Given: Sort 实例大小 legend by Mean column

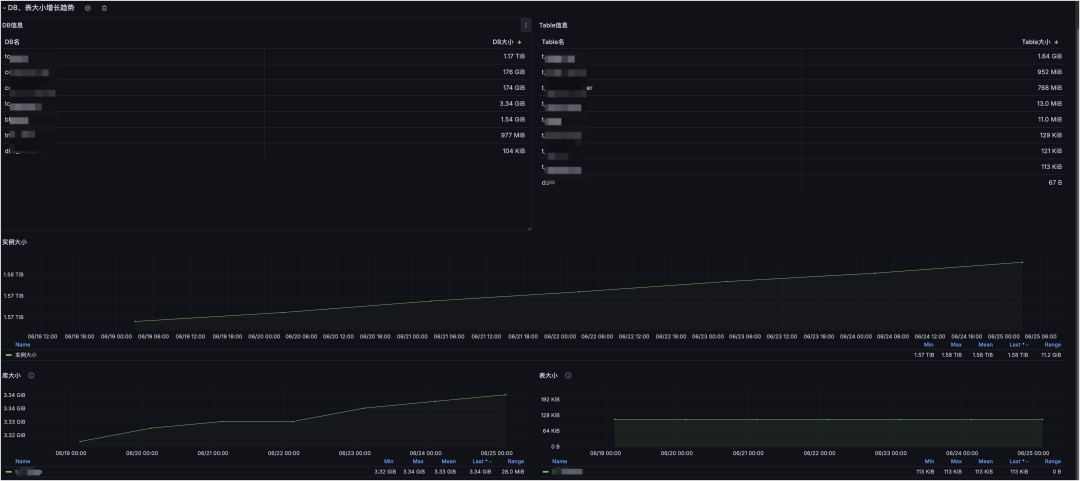Looking at the screenshot, I should (x=986, y=345).
